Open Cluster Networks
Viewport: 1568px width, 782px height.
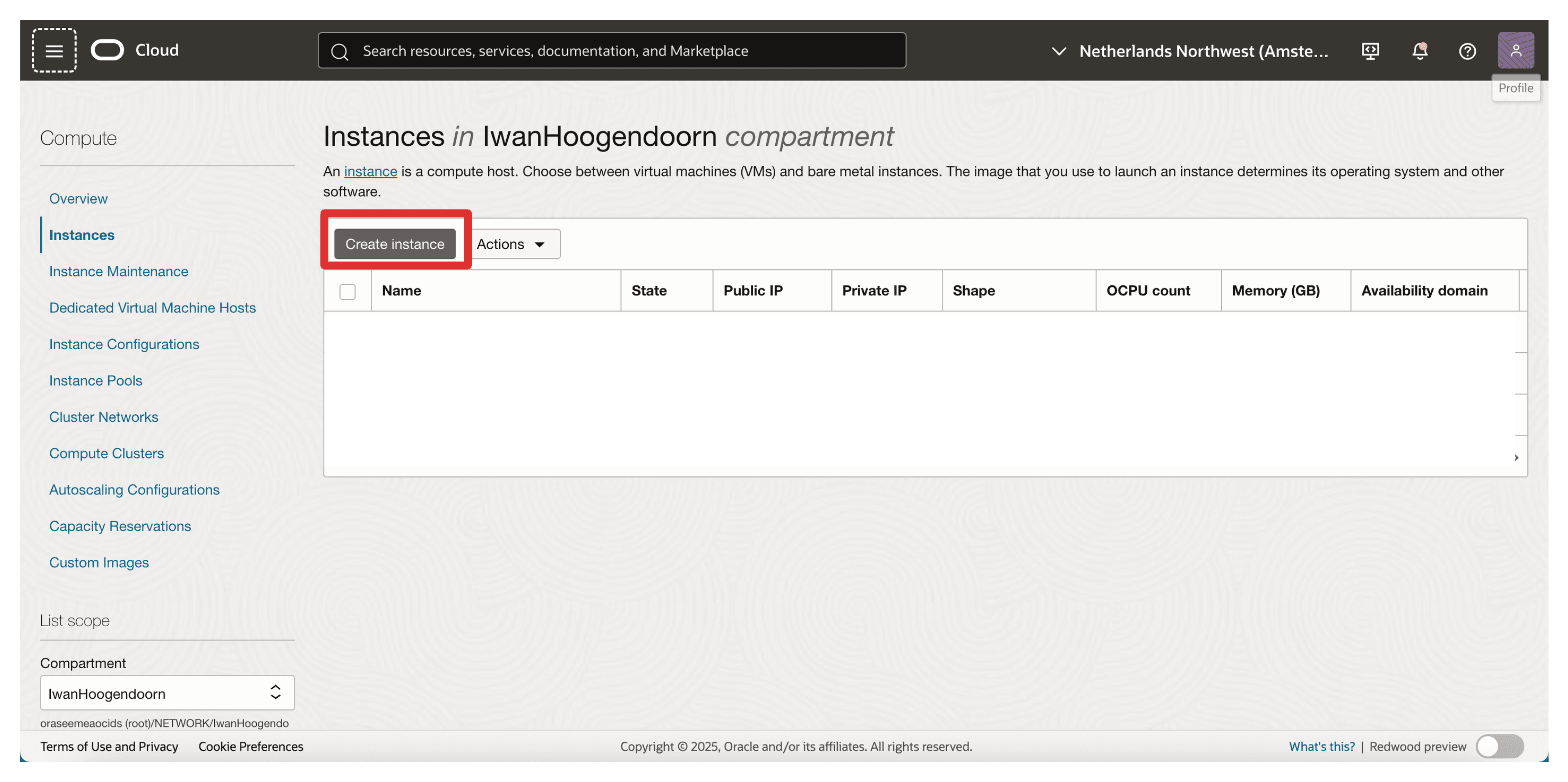(x=104, y=417)
